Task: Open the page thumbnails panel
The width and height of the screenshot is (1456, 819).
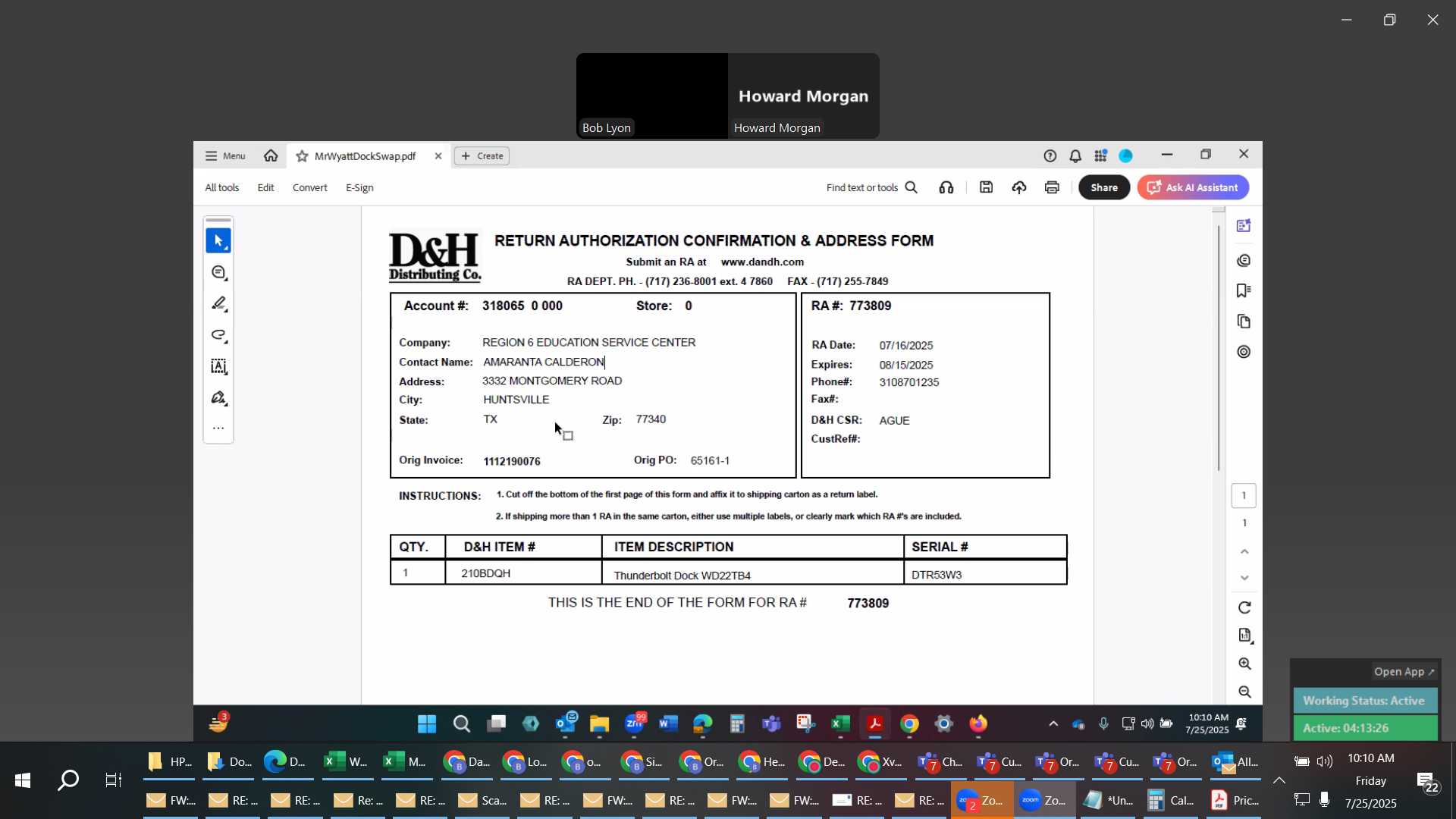Action: pos(1244,322)
